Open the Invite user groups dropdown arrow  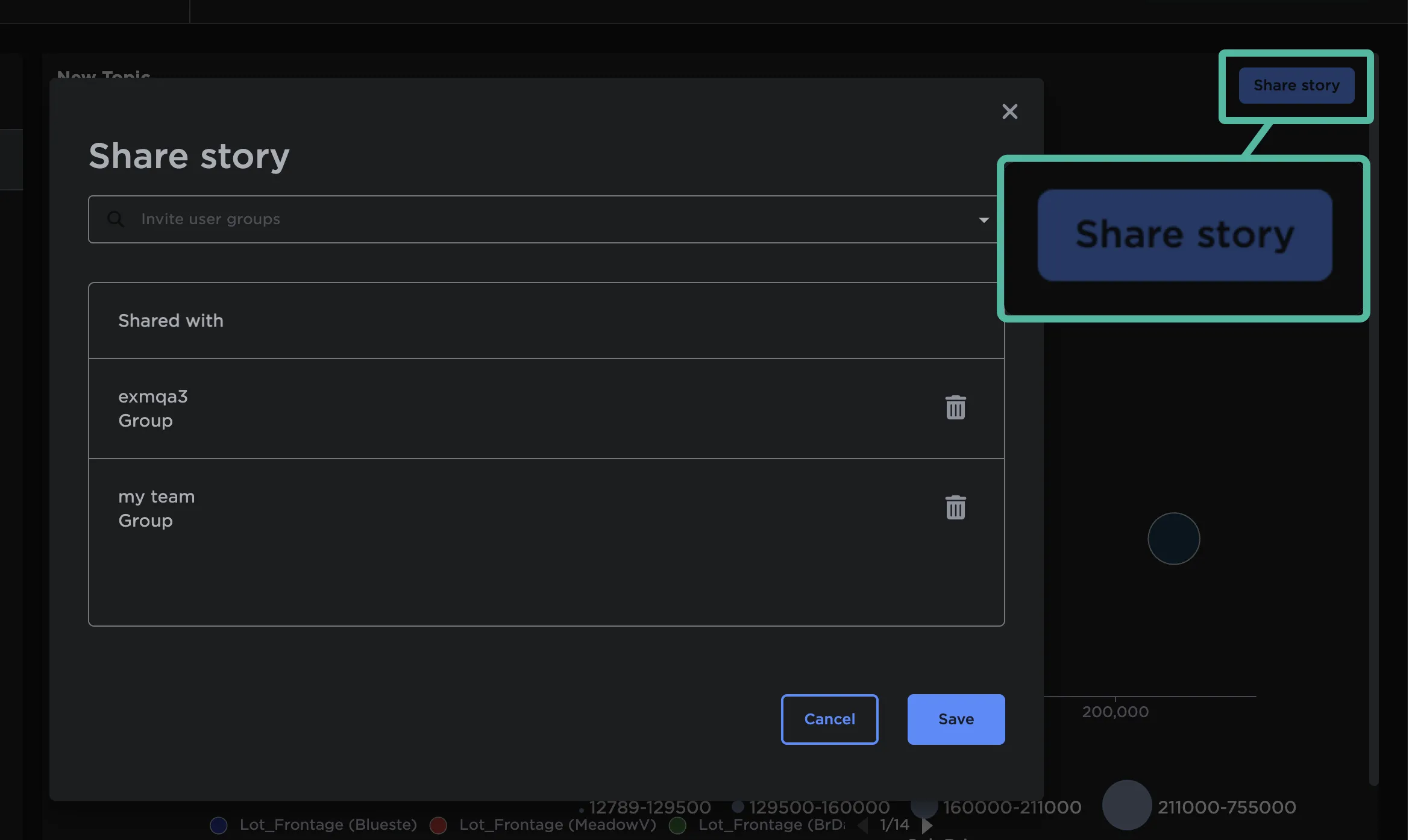pyautogui.click(x=984, y=220)
